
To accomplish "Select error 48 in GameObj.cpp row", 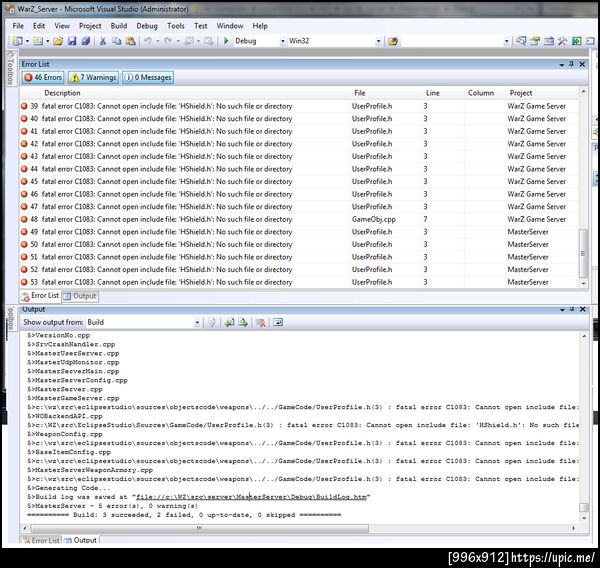I will pos(298,219).
